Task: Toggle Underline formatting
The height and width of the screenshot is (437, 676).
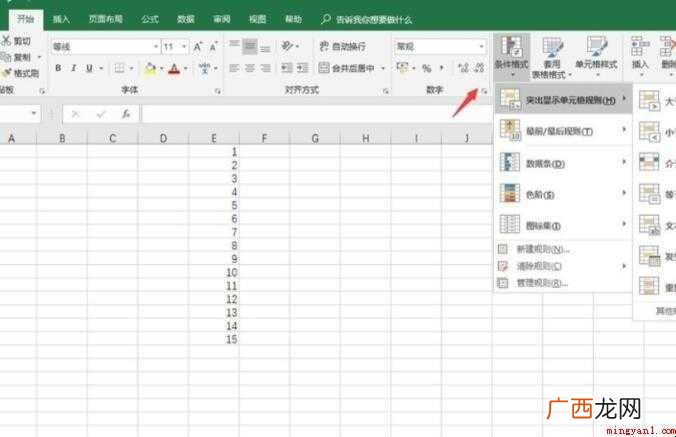Action: (x=89, y=68)
